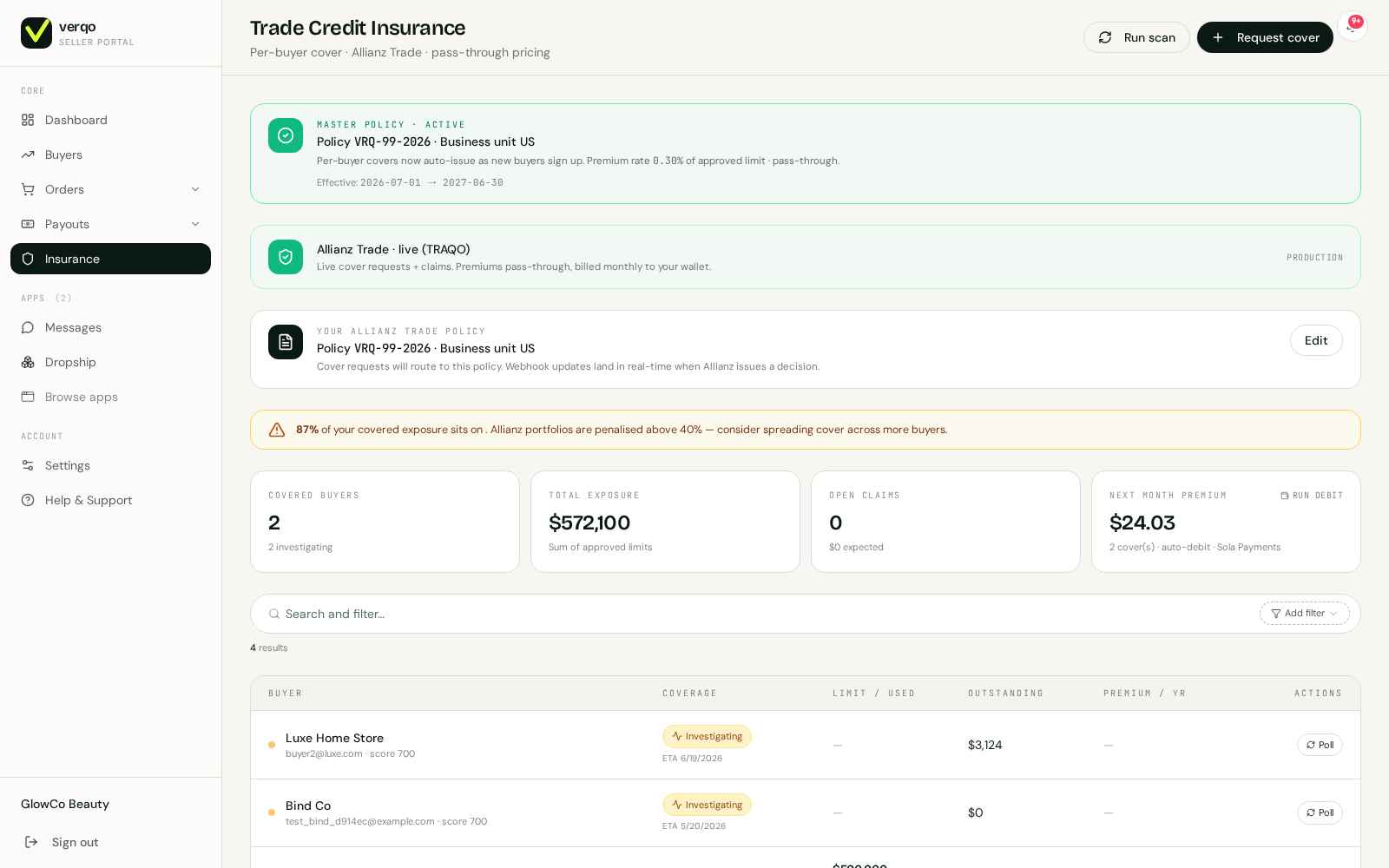The width and height of the screenshot is (1389, 868).
Task: Open the Dropship app
Action: [110, 362]
